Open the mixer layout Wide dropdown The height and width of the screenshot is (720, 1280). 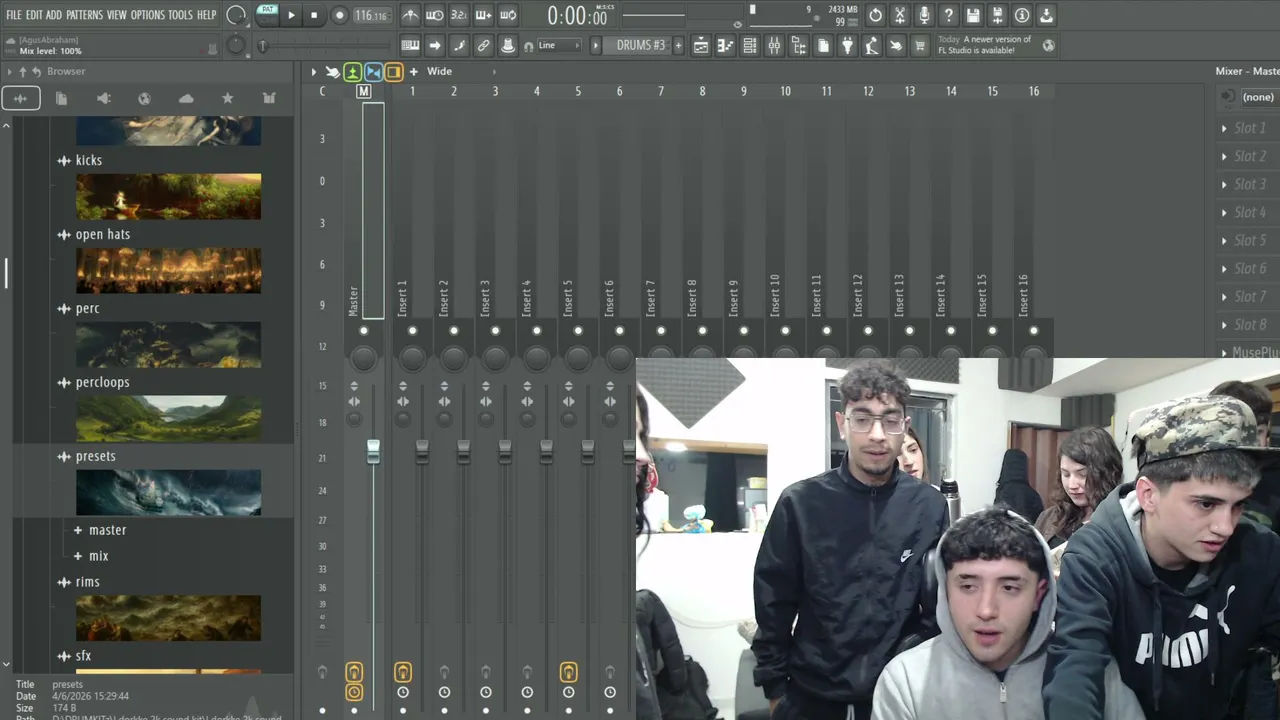click(461, 71)
